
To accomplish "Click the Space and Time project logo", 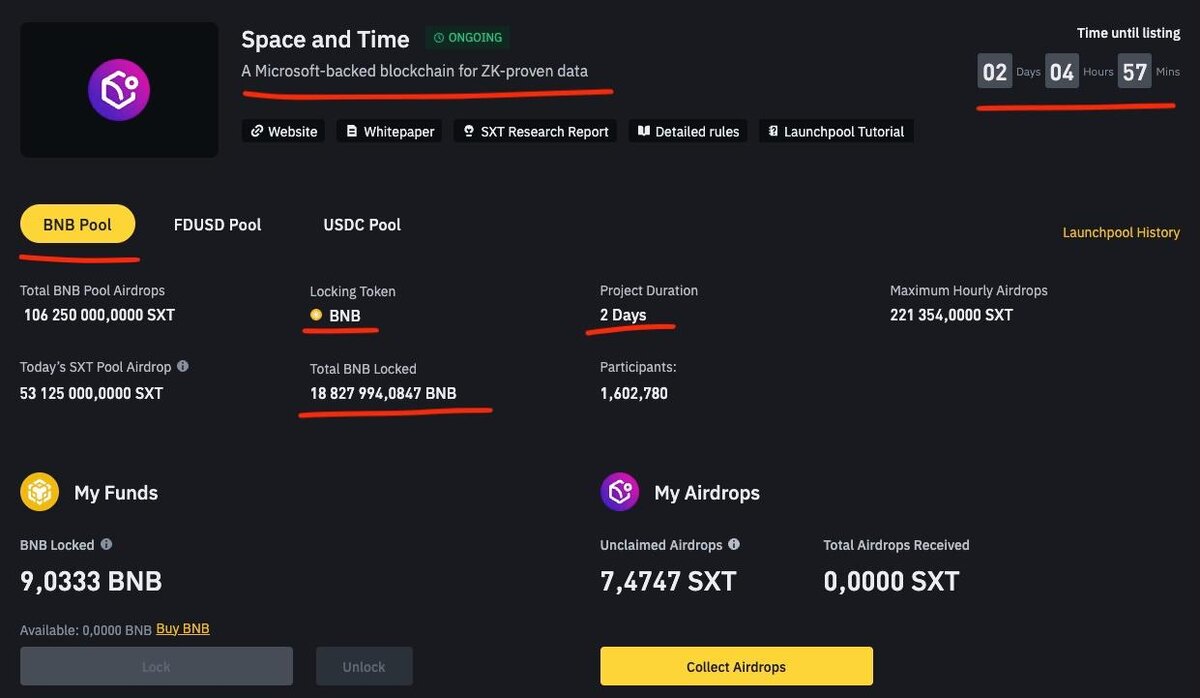I will click(119, 90).
